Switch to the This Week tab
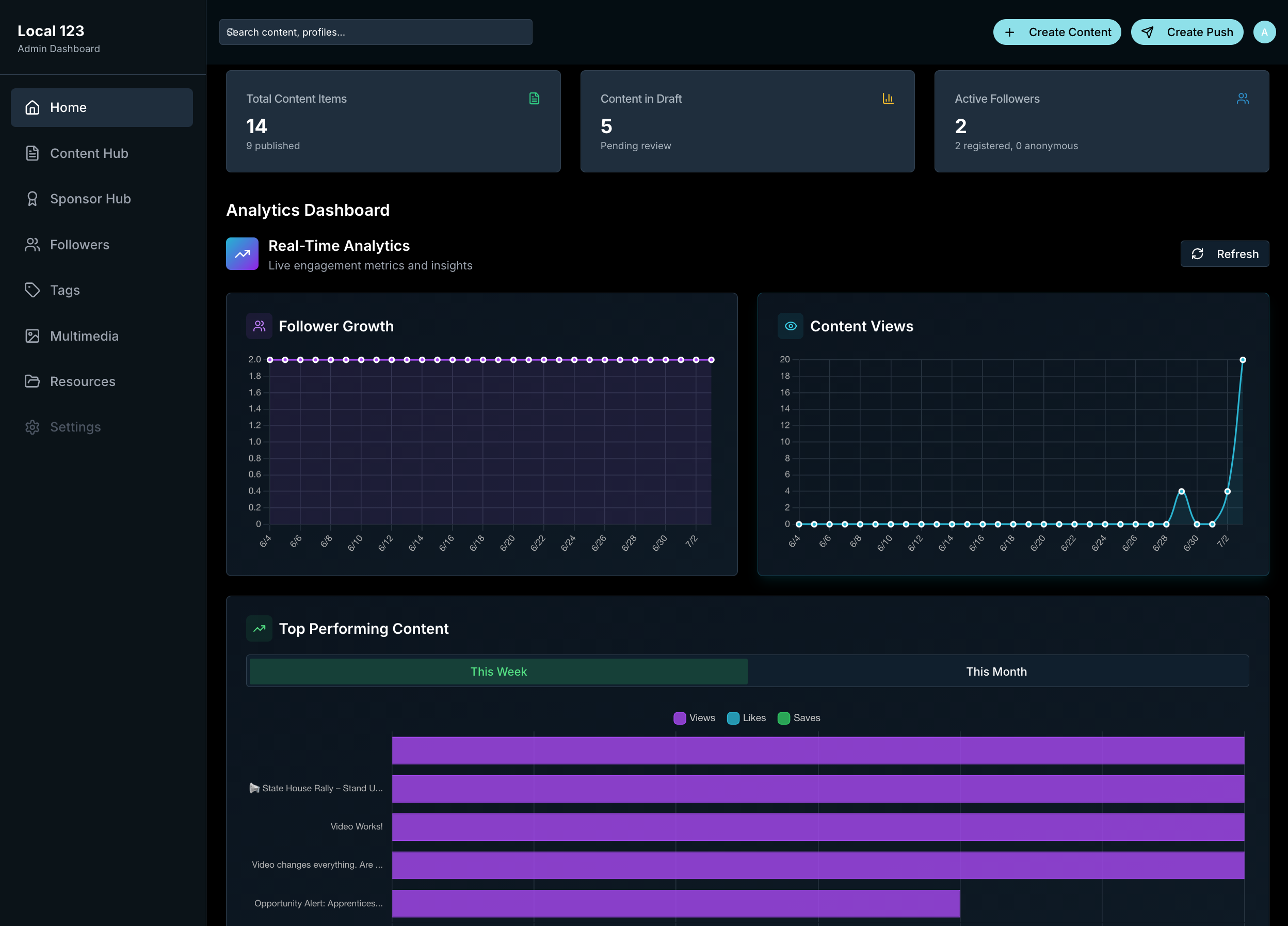Image resolution: width=1288 pixels, height=926 pixels. (x=498, y=672)
